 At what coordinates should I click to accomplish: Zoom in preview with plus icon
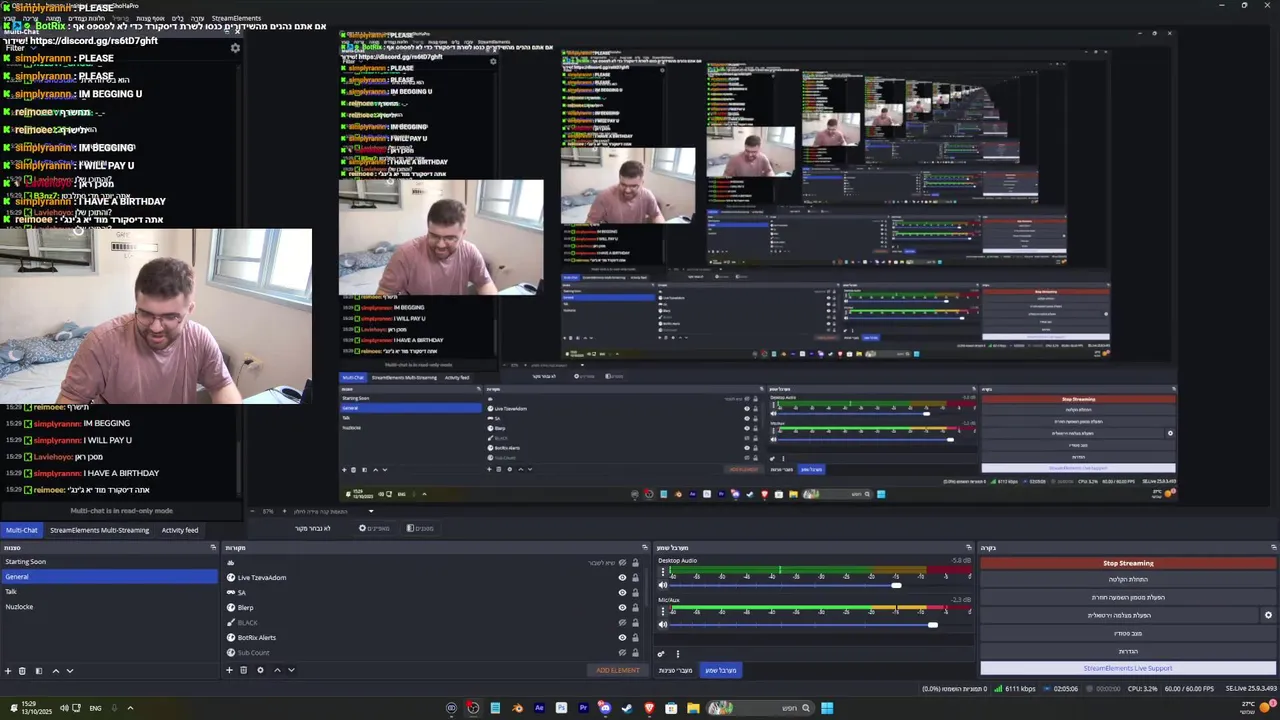pyautogui.click(x=284, y=511)
